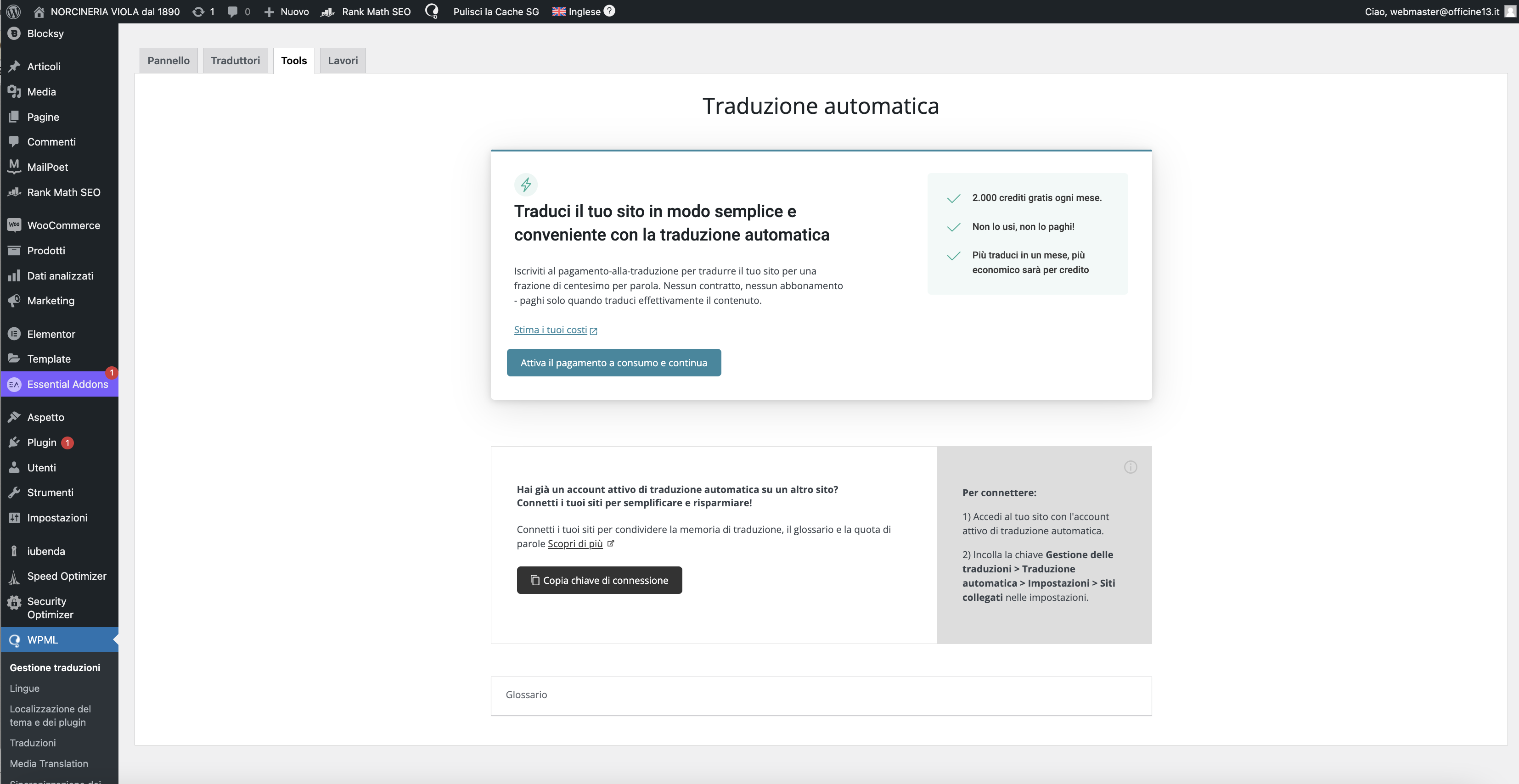1519x784 pixels.
Task: Open Localizzazione del tema e dei plugin
Action: (x=50, y=716)
